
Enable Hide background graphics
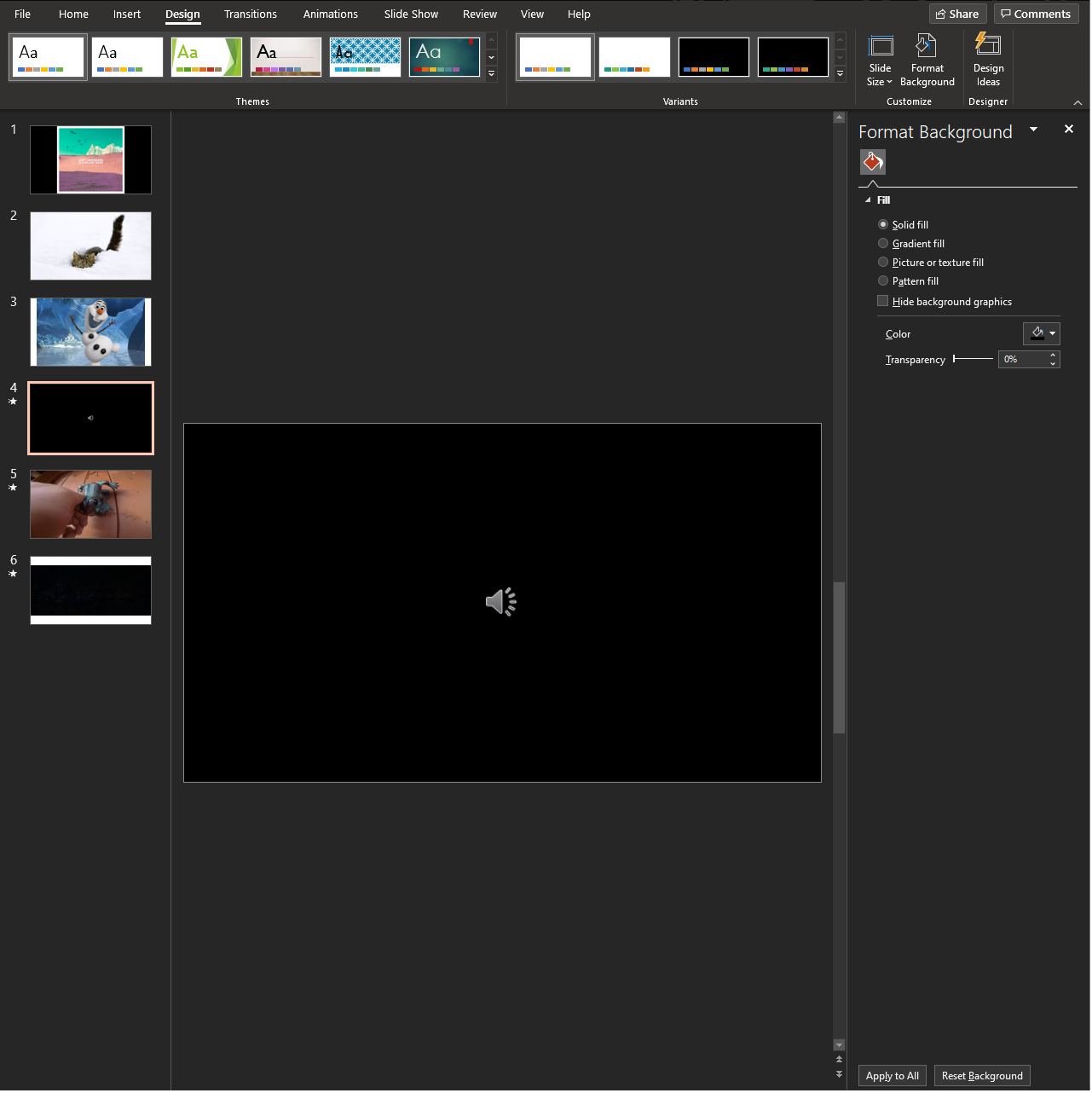(x=883, y=301)
